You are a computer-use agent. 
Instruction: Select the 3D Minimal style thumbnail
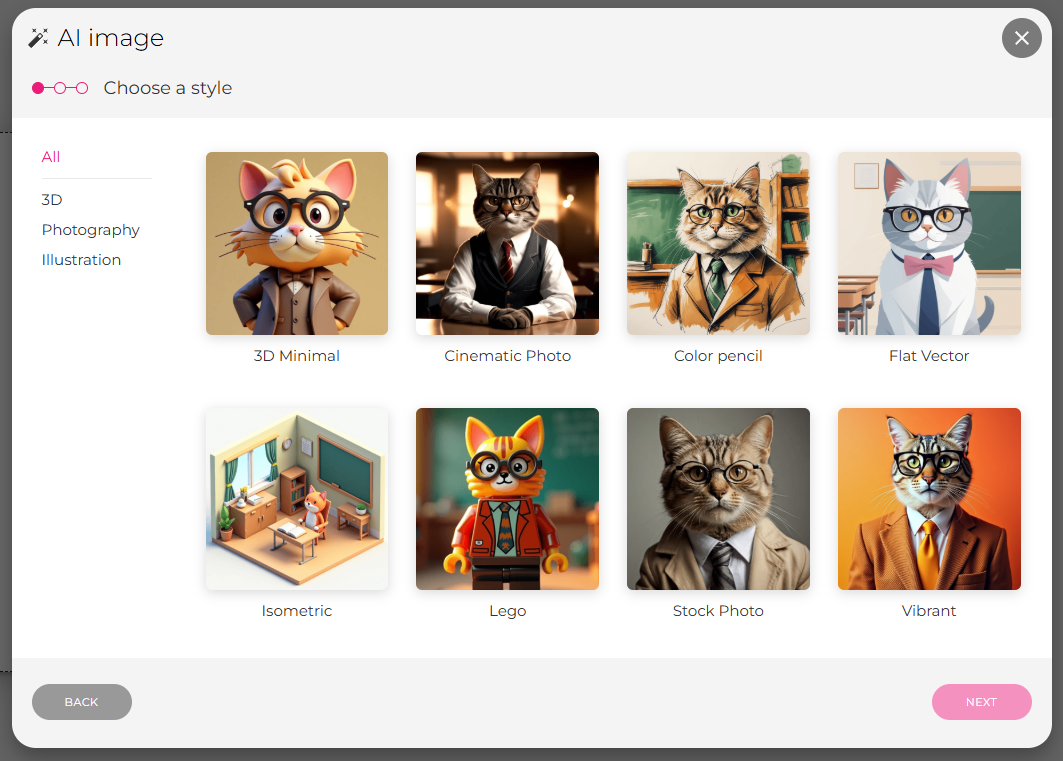[296, 243]
